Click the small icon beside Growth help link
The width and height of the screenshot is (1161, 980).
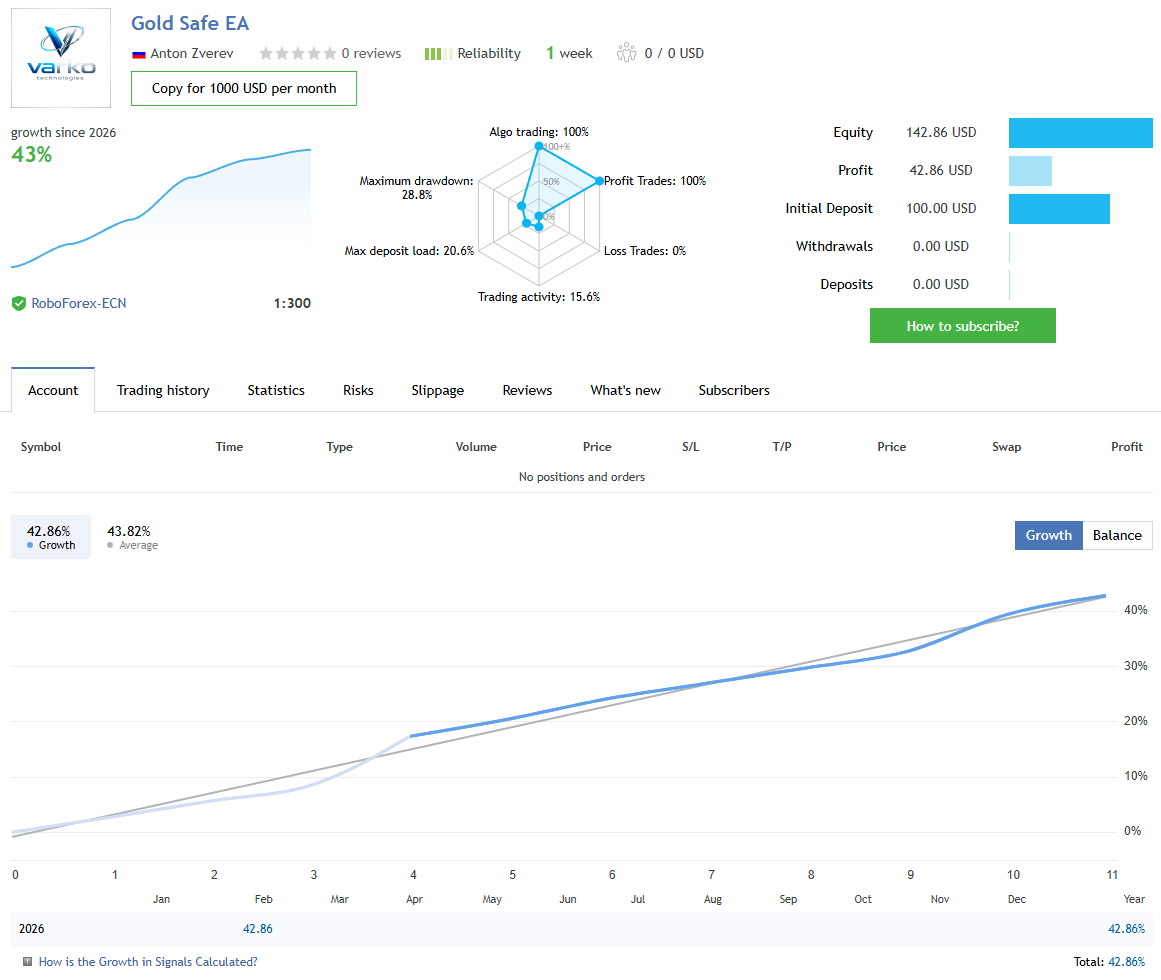[x=27, y=962]
